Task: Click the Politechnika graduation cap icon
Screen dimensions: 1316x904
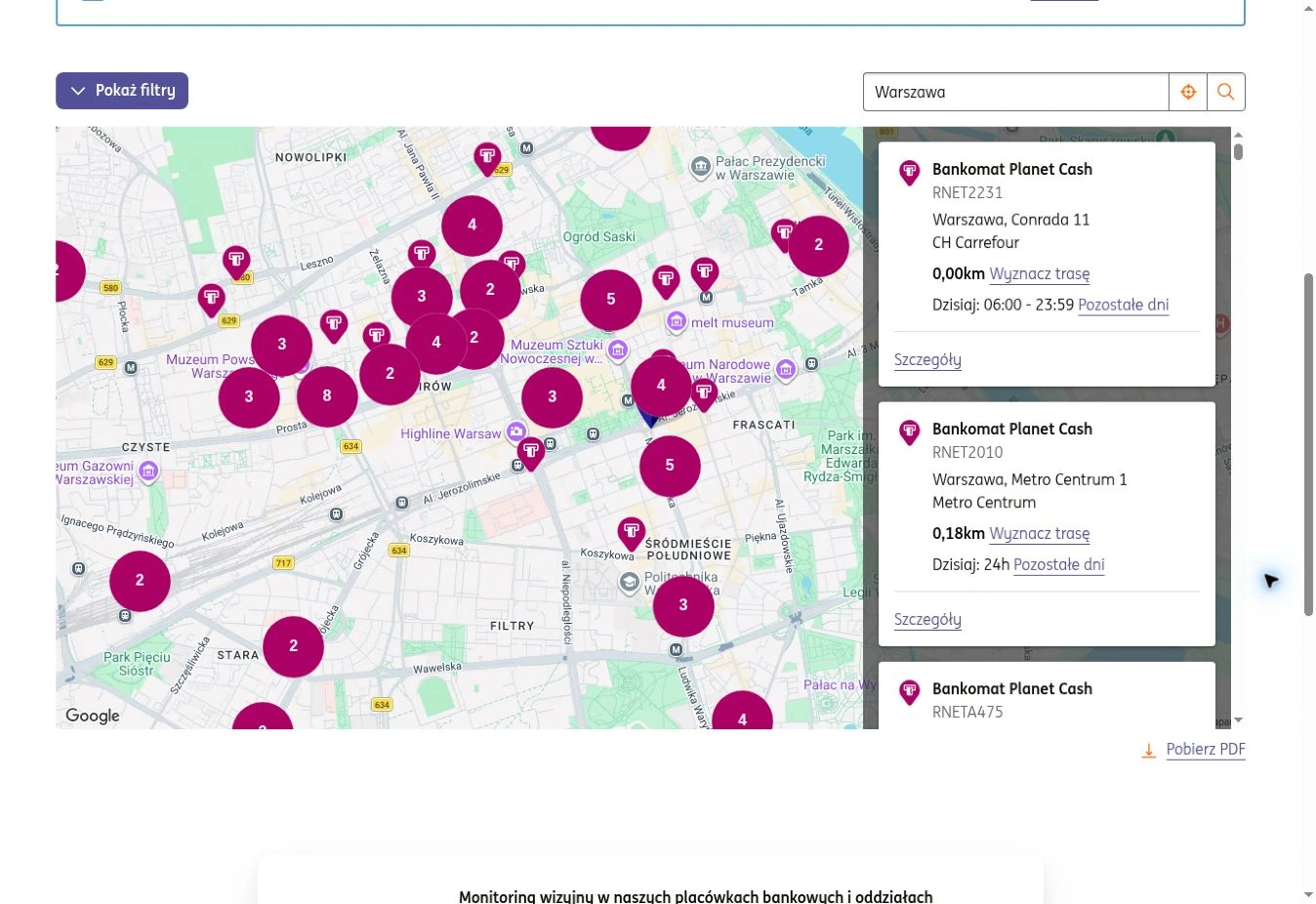Action: [x=630, y=583]
